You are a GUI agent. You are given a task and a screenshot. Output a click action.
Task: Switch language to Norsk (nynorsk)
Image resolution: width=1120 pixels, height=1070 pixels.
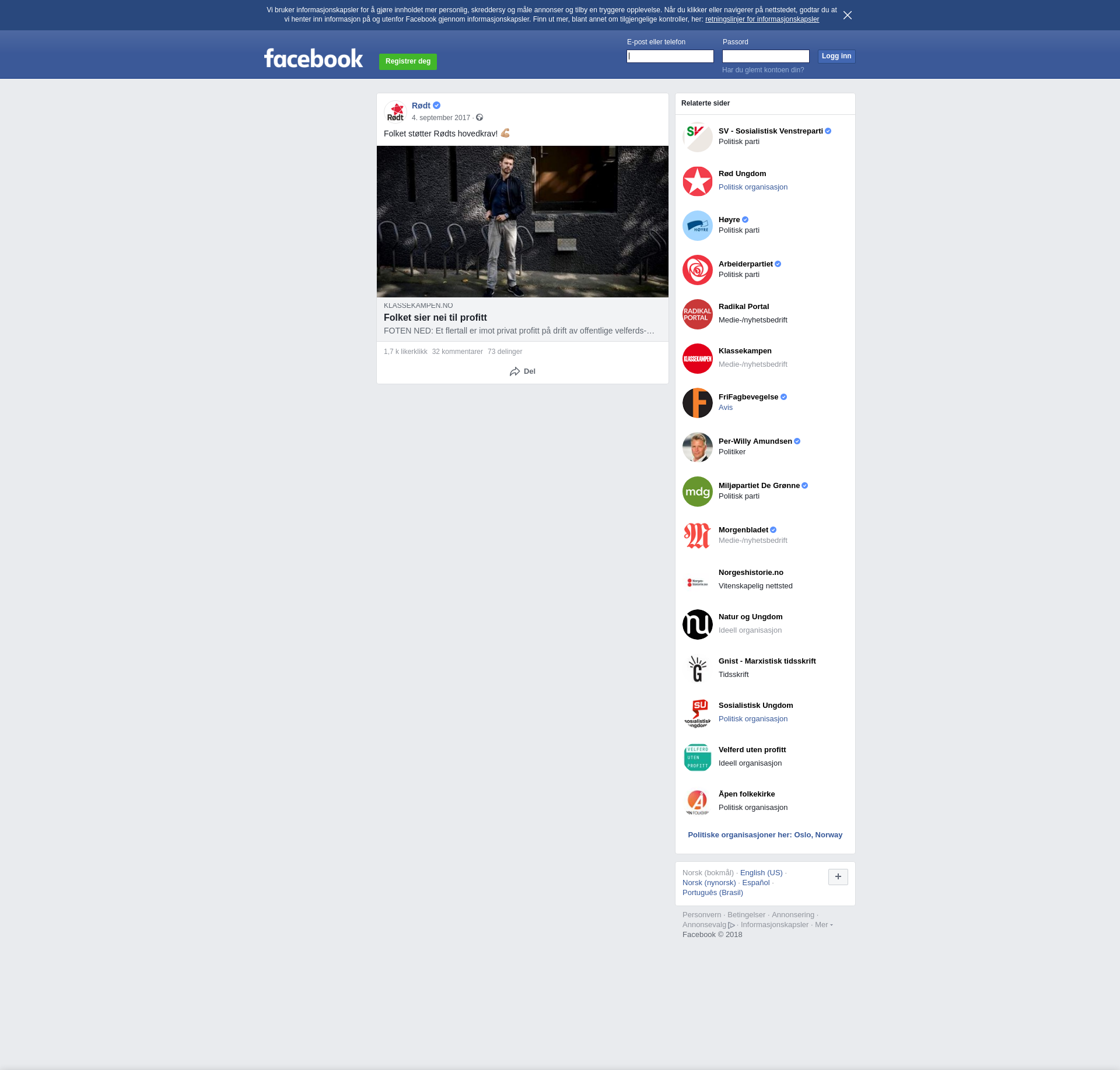coord(709,883)
